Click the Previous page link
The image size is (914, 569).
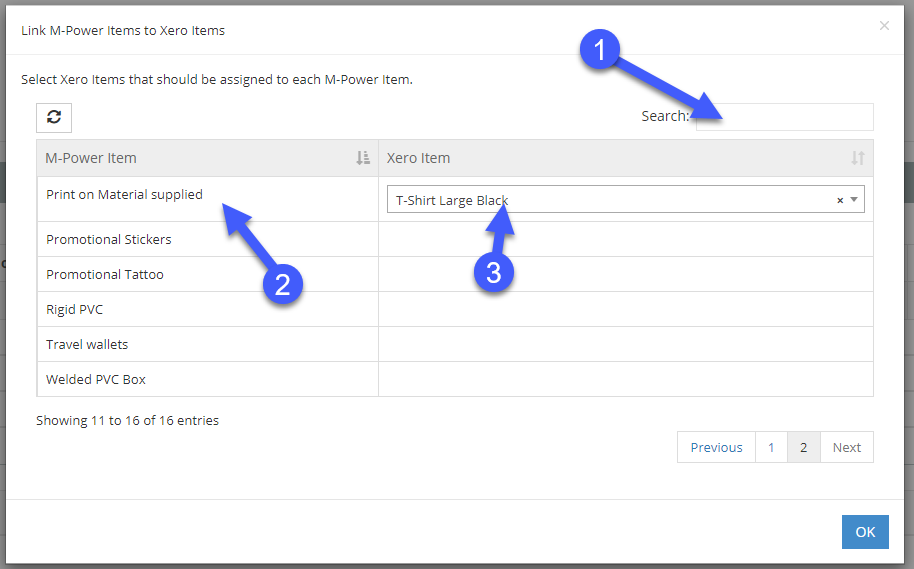click(x=716, y=447)
